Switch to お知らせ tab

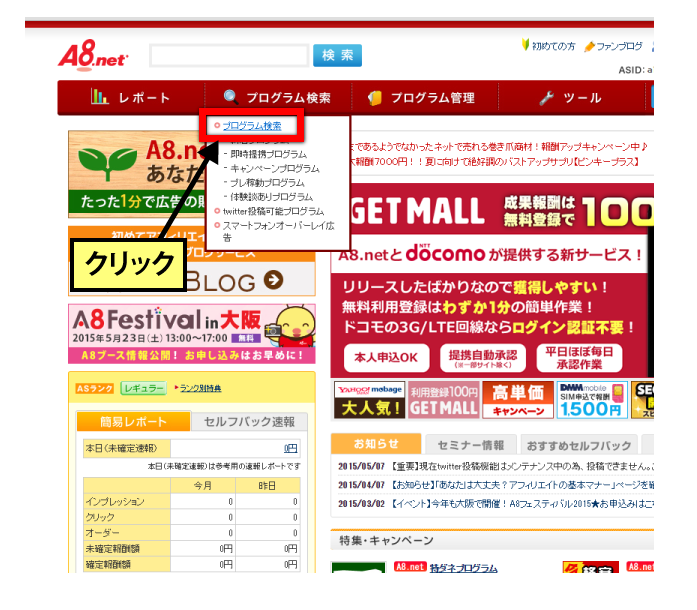click(376, 444)
